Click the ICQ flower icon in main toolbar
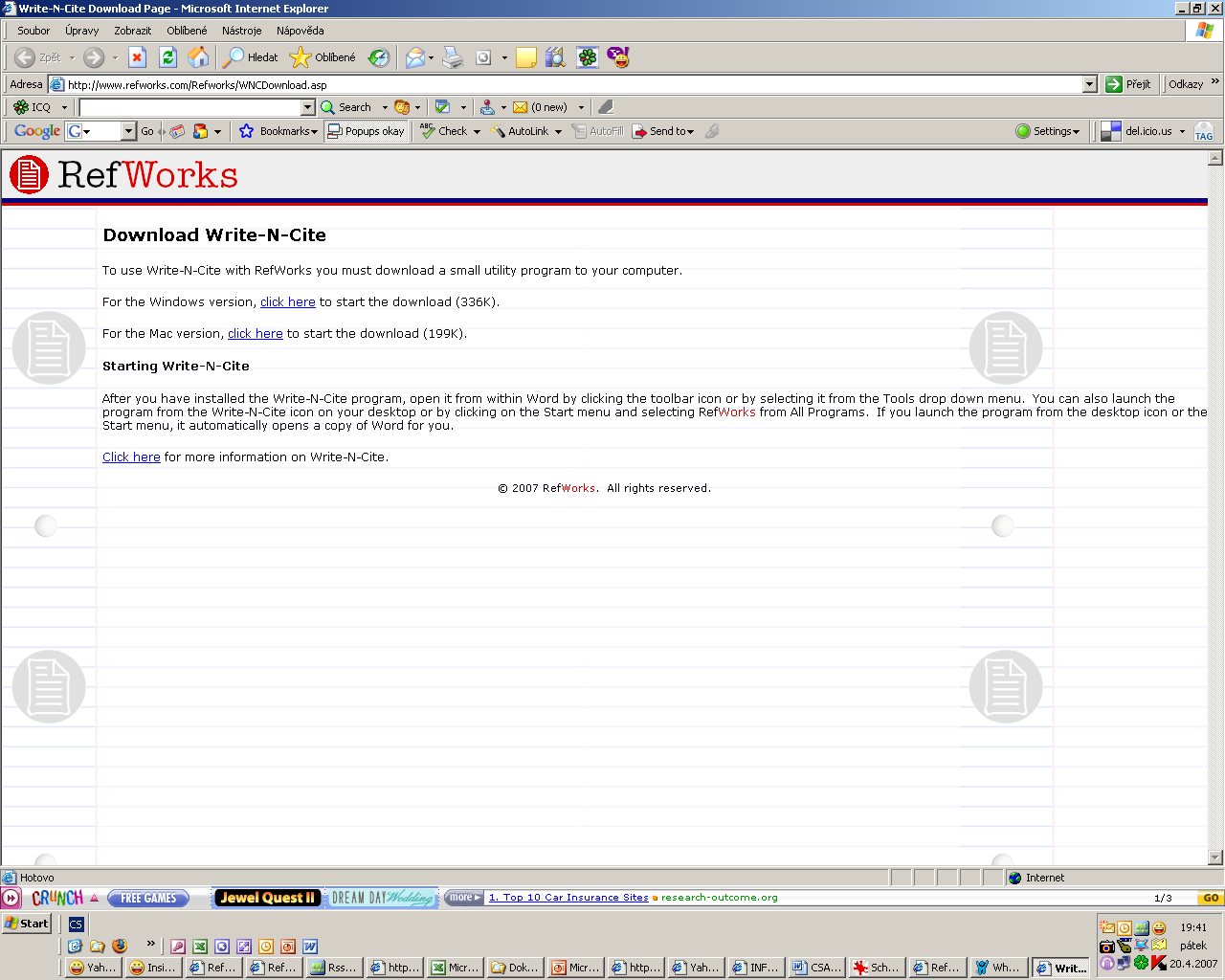The width and height of the screenshot is (1225, 980). 588,57
